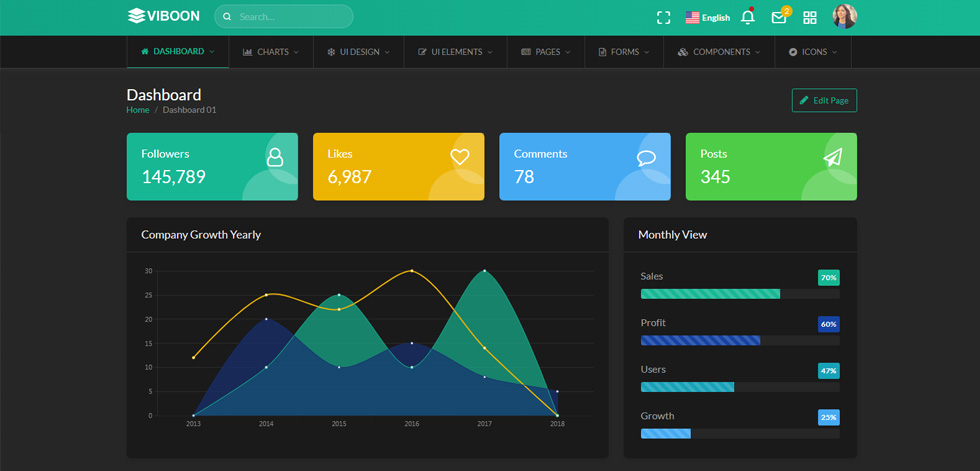
Task: Open the notifications bell icon
Action: (748, 17)
